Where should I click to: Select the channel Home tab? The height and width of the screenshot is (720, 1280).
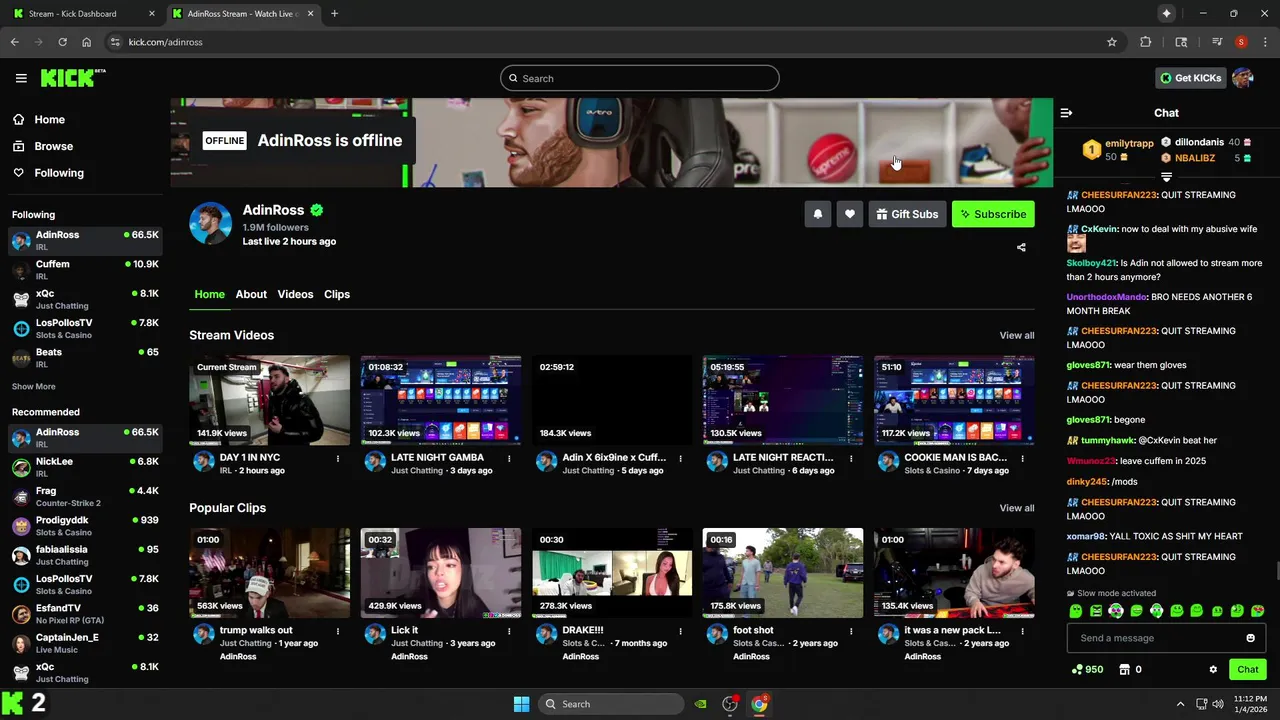(x=209, y=294)
